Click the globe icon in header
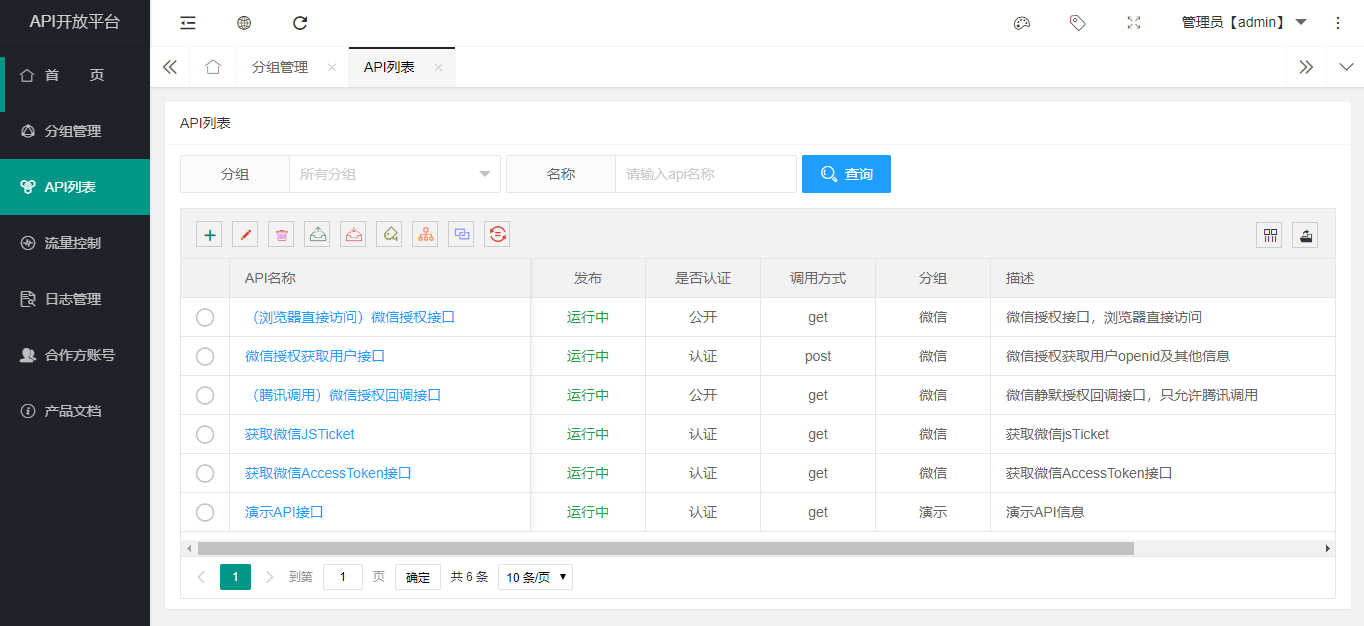 tap(244, 23)
